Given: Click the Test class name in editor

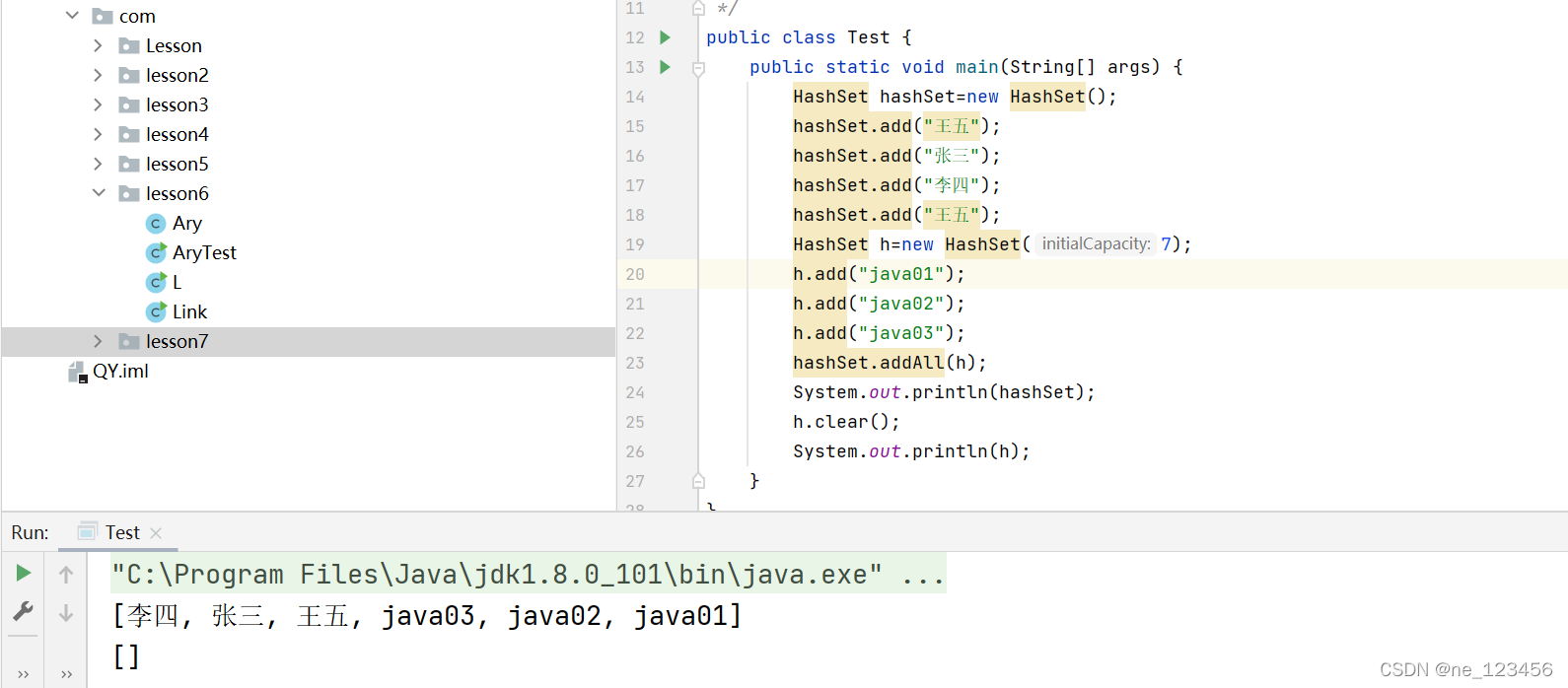Looking at the screenshot, I should pos(868,37).
